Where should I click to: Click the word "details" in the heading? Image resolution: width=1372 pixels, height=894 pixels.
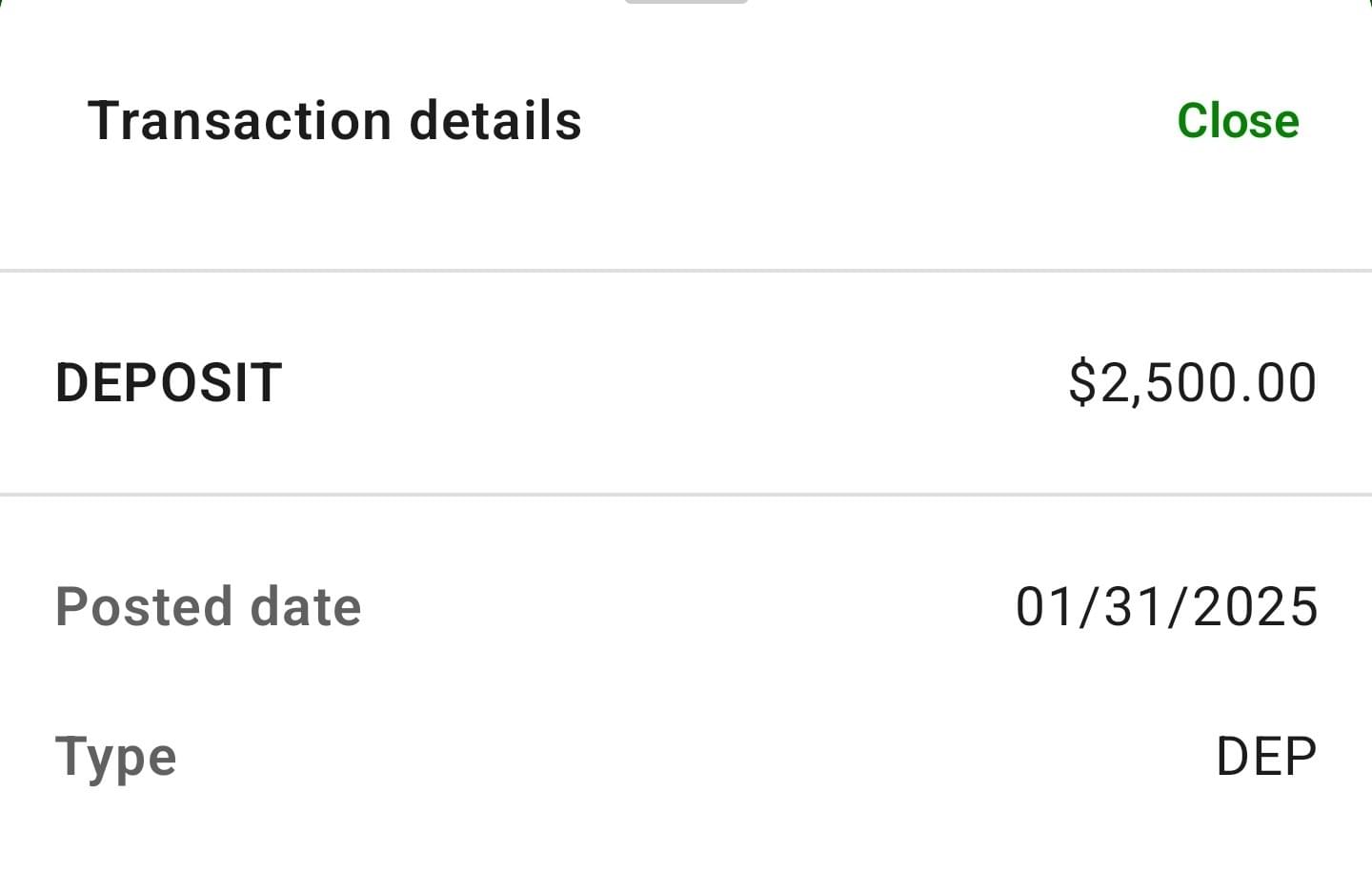click(495, 121)
